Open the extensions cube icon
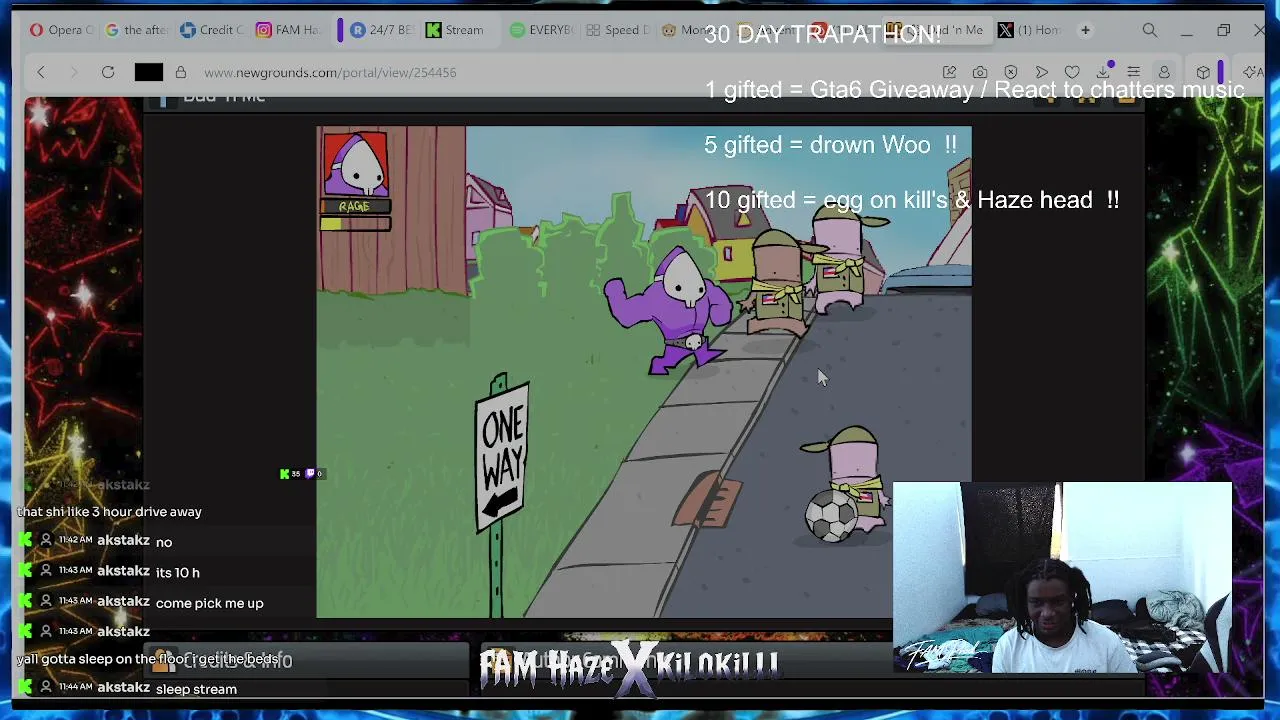The height and width of the screenshot is (720, 1280). [1203, 72]
